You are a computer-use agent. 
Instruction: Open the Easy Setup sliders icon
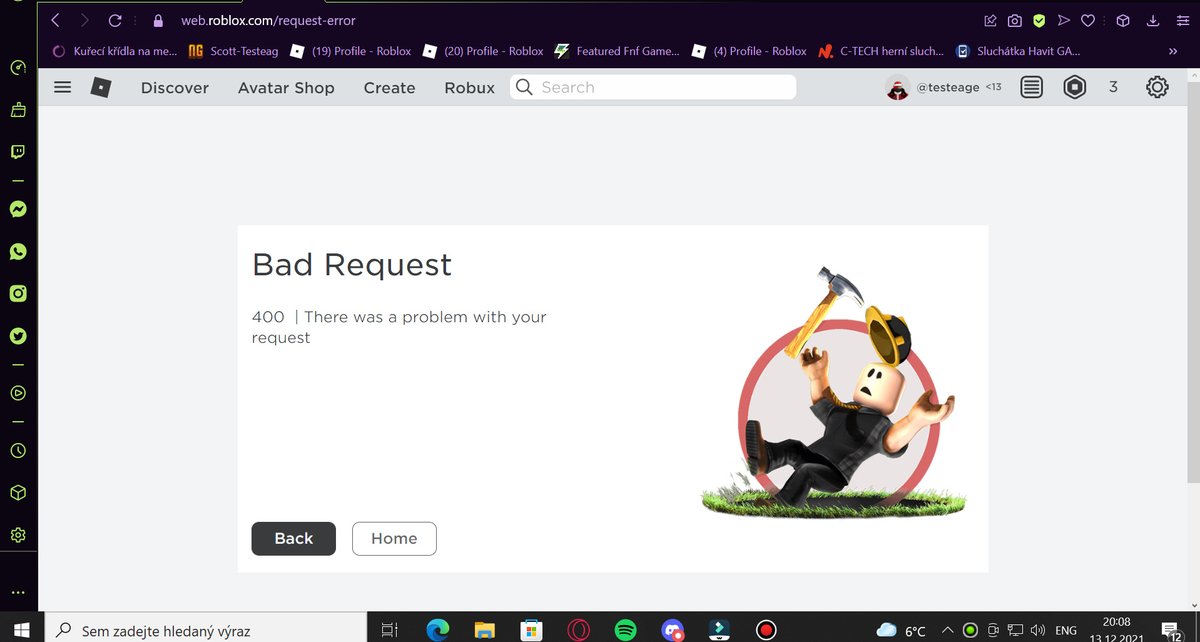click(1183, 20)
